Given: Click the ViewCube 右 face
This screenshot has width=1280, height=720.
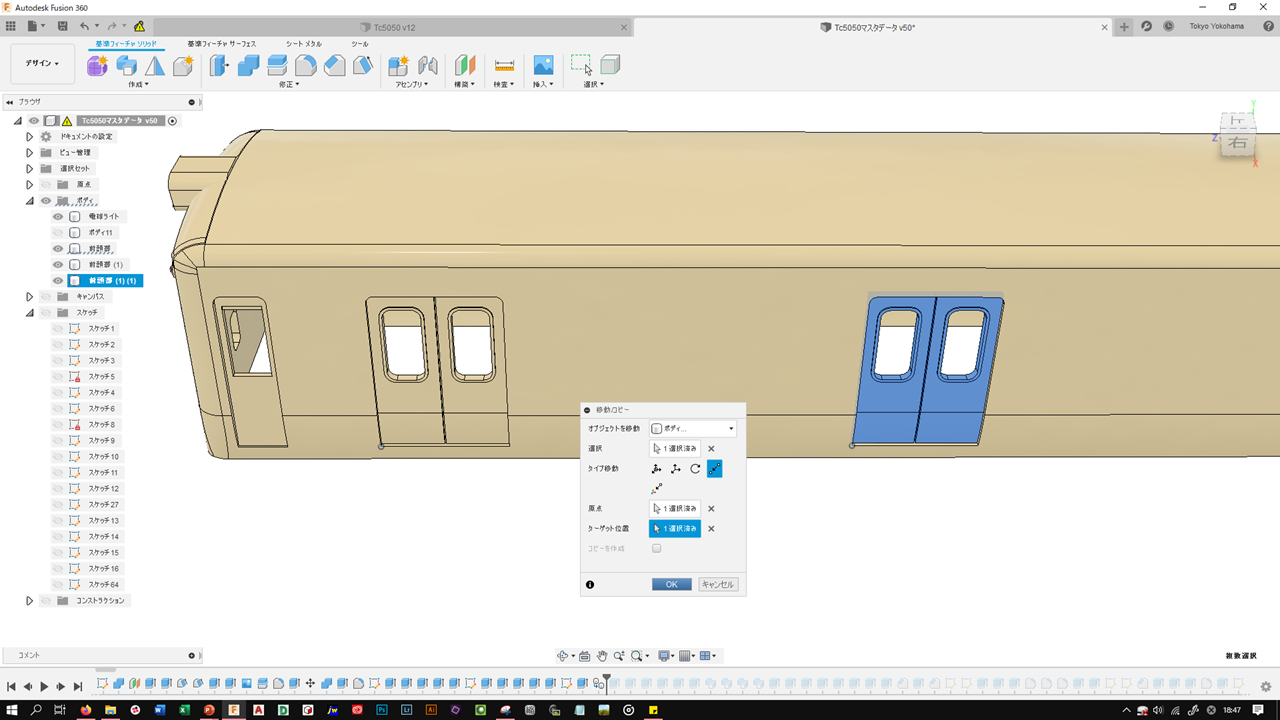Looking at the screenshot, I should (1238, 143).
